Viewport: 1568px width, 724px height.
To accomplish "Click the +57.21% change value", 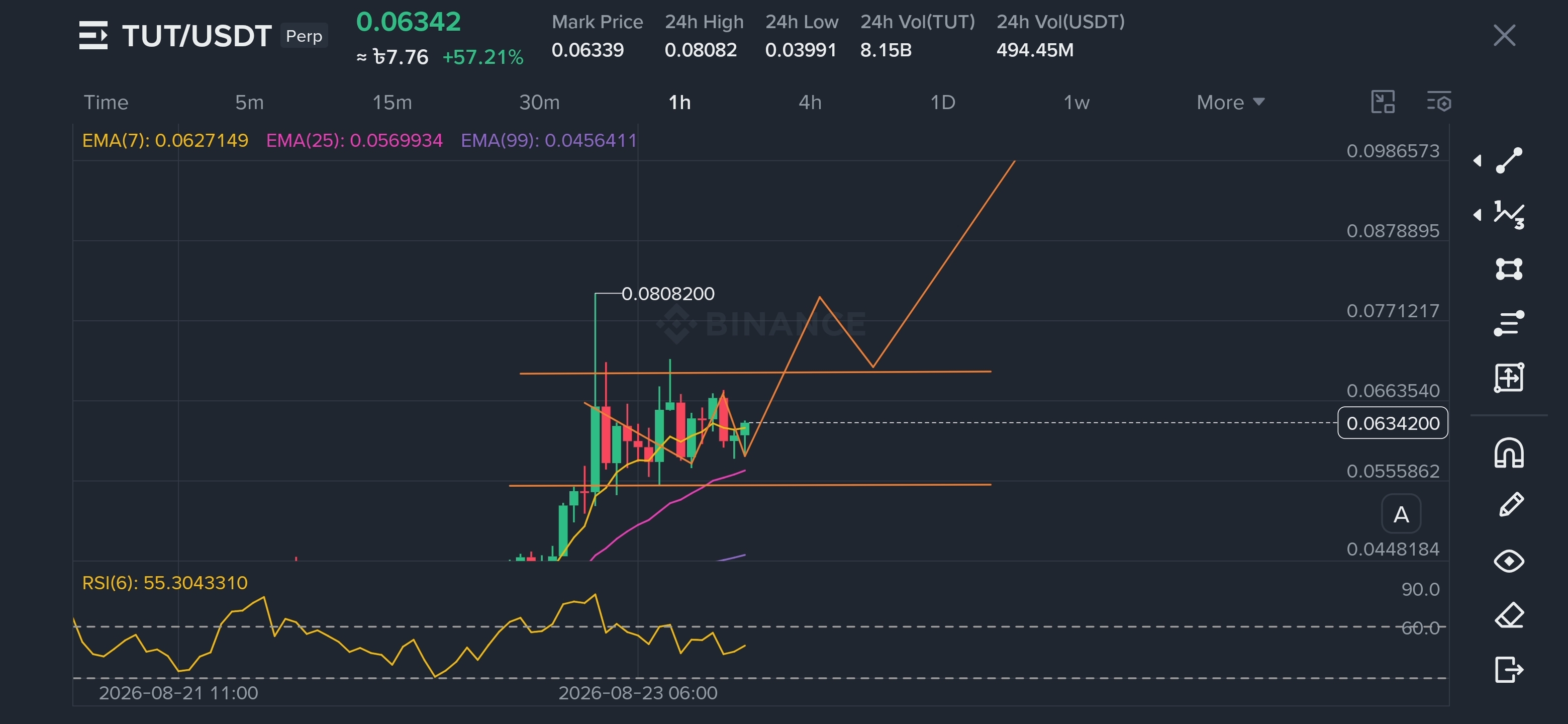I will 482,57.
